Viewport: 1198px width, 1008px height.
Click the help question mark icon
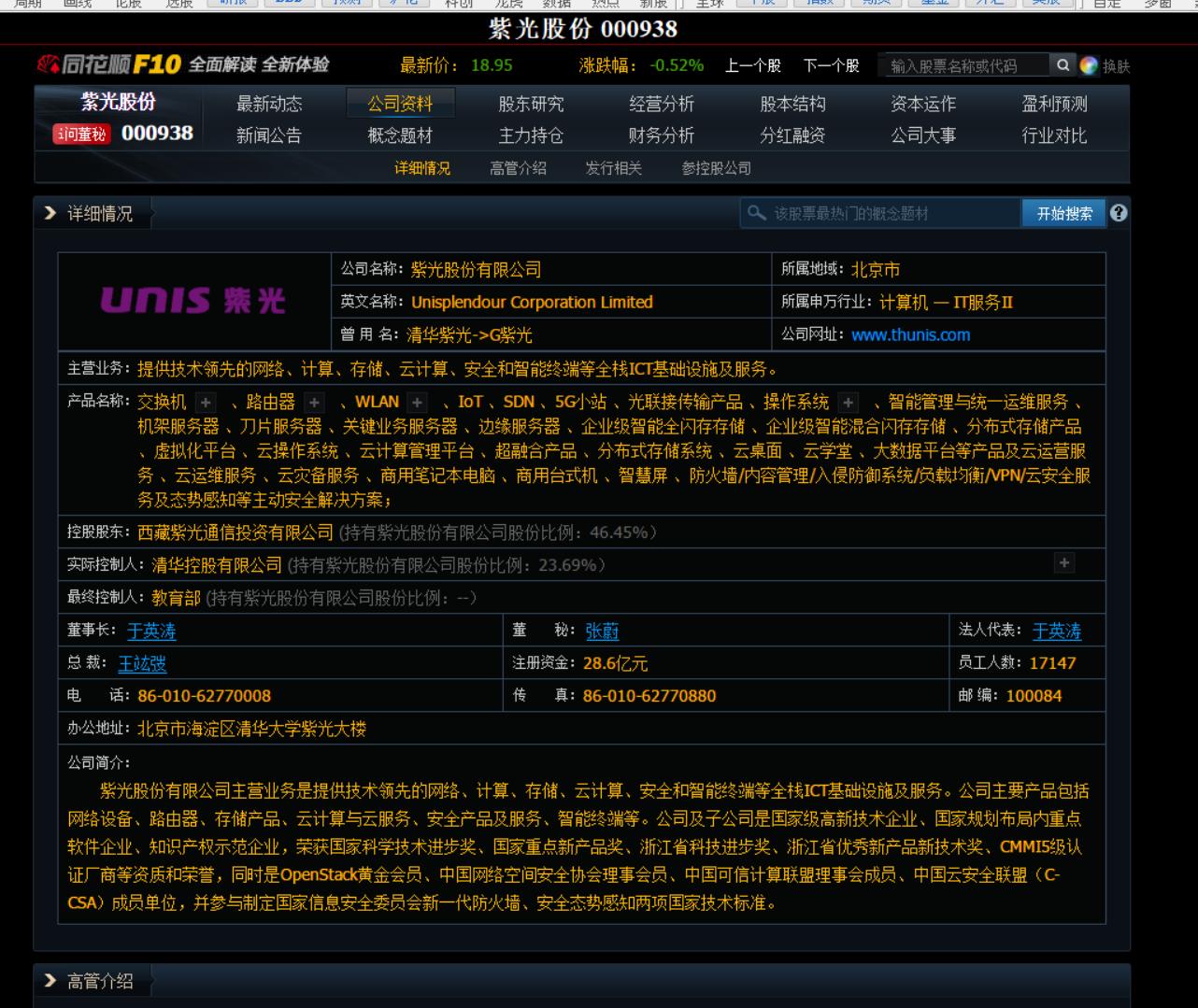pos(1119,213)
